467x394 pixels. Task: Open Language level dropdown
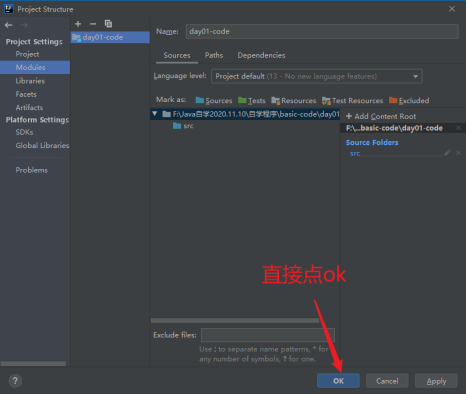tap(317, 76)
